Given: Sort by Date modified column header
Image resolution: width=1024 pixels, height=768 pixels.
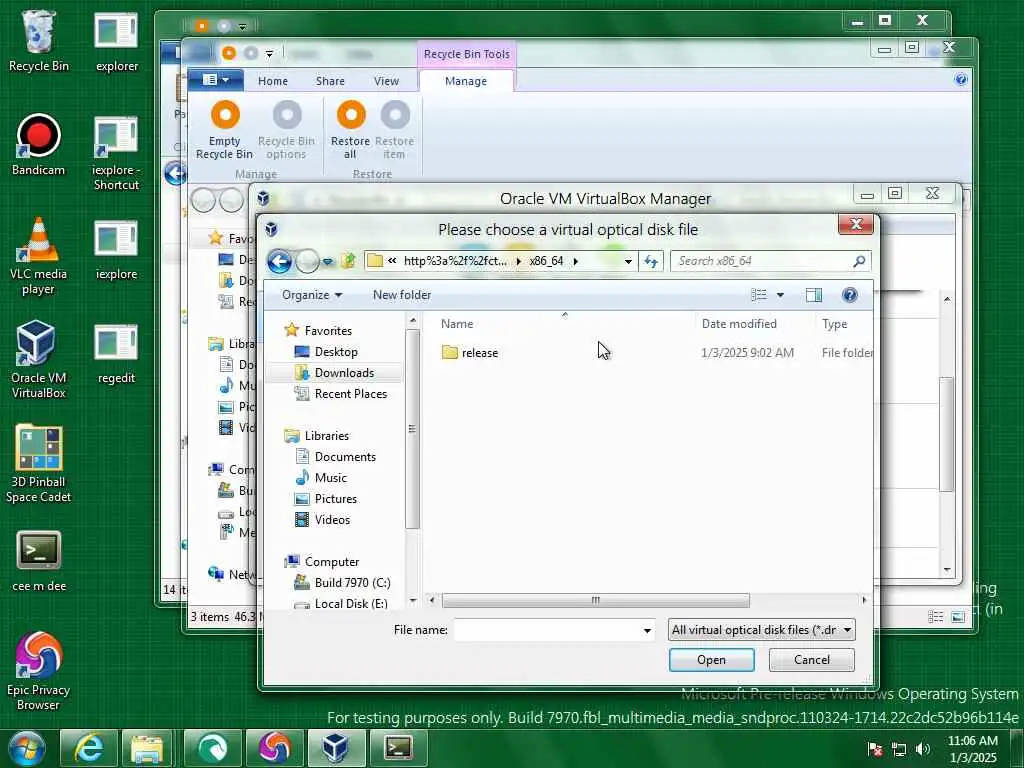Looking at the screenshot, I should (739, 324).
